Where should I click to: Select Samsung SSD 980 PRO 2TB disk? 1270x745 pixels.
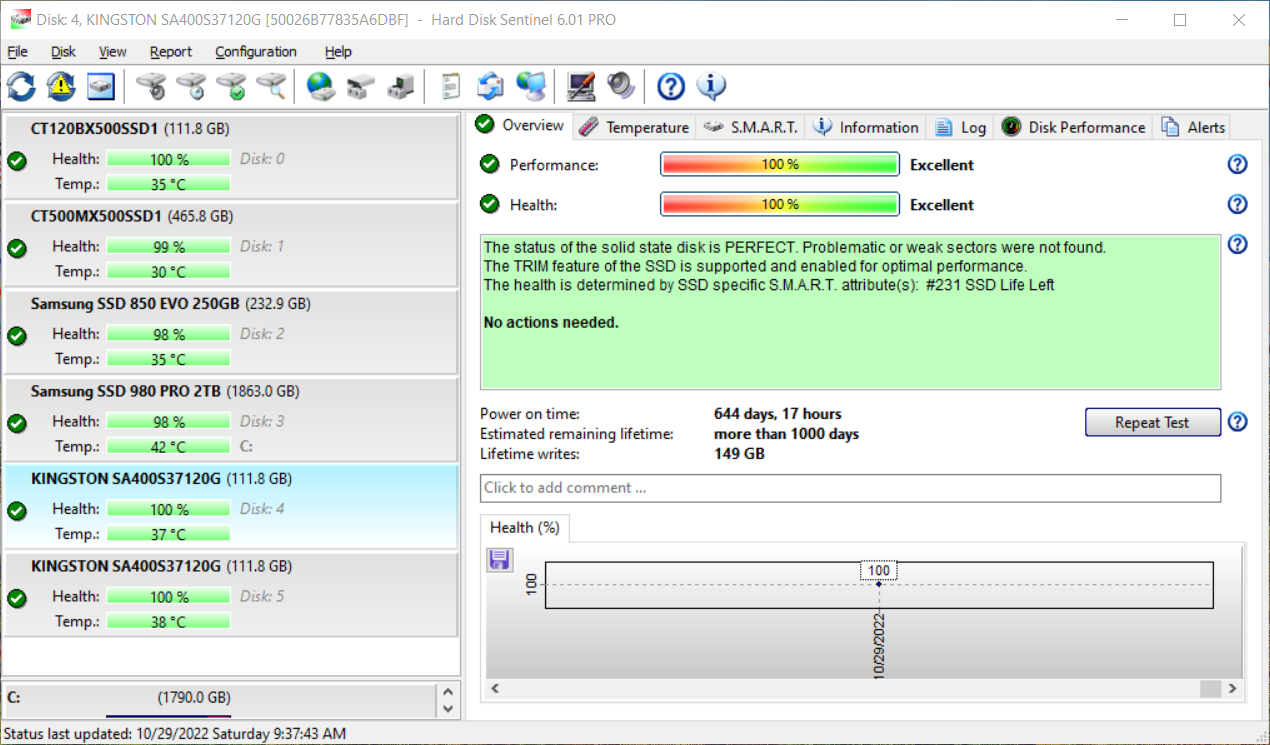tap(231, 420)
